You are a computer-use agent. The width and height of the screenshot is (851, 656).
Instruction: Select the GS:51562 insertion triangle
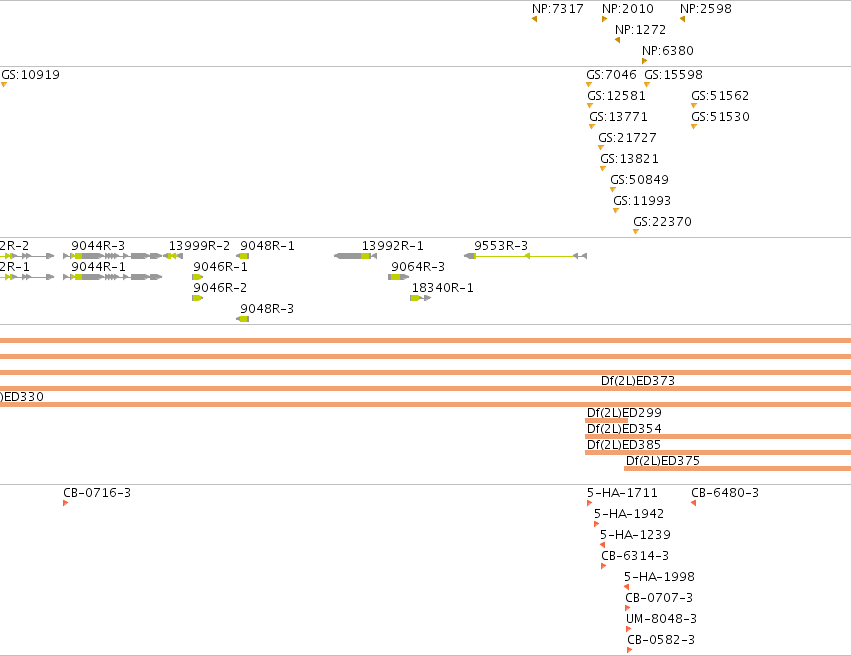(694, 105)
